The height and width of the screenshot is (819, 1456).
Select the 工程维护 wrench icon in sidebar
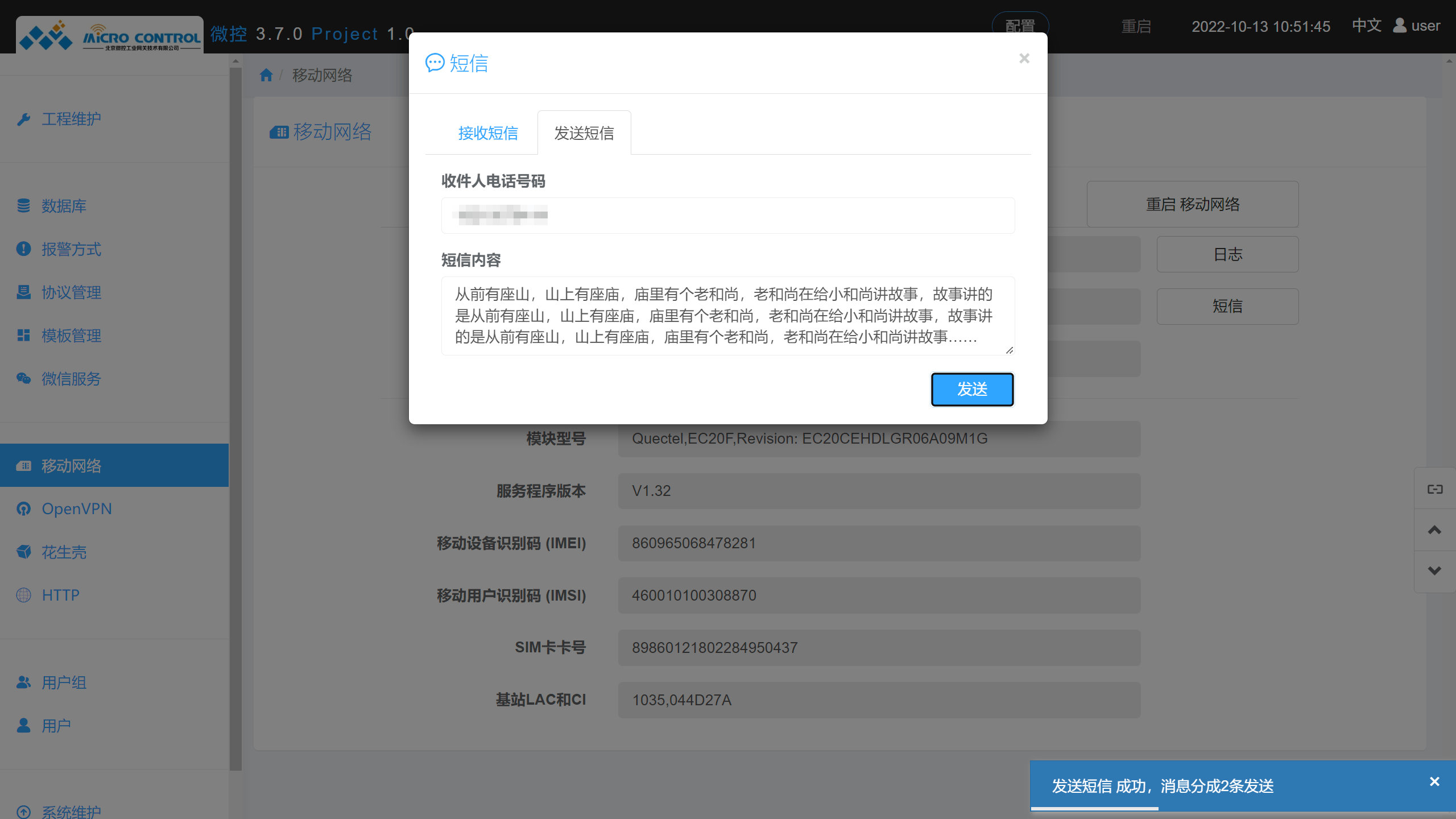click(x=24, y=118)
